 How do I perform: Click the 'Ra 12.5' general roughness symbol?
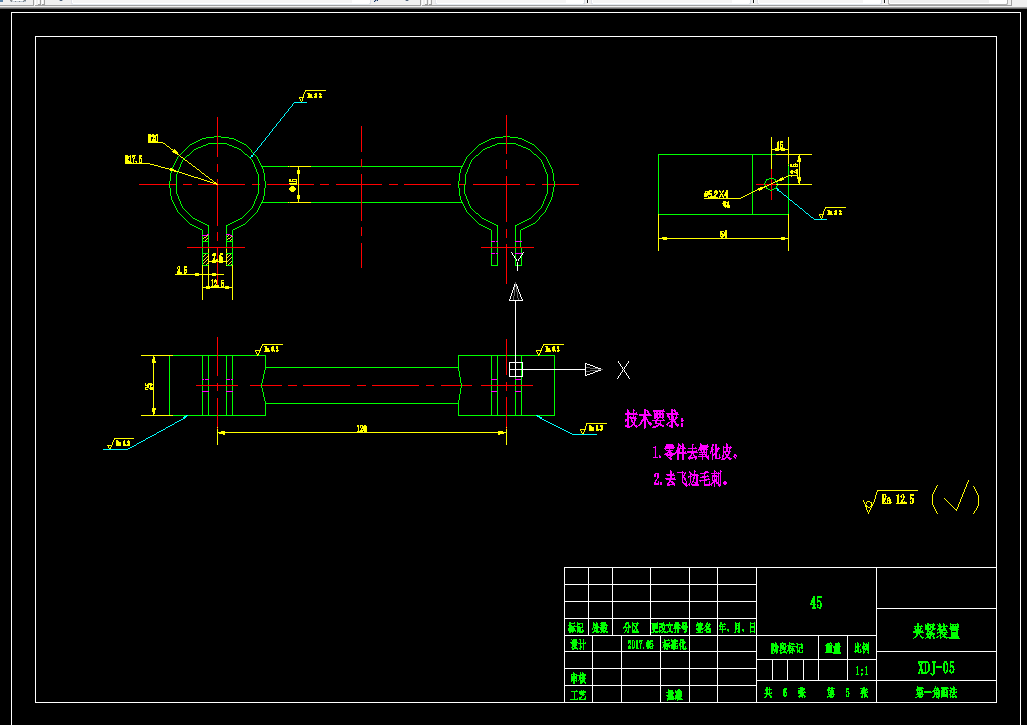tap(890, 501)
